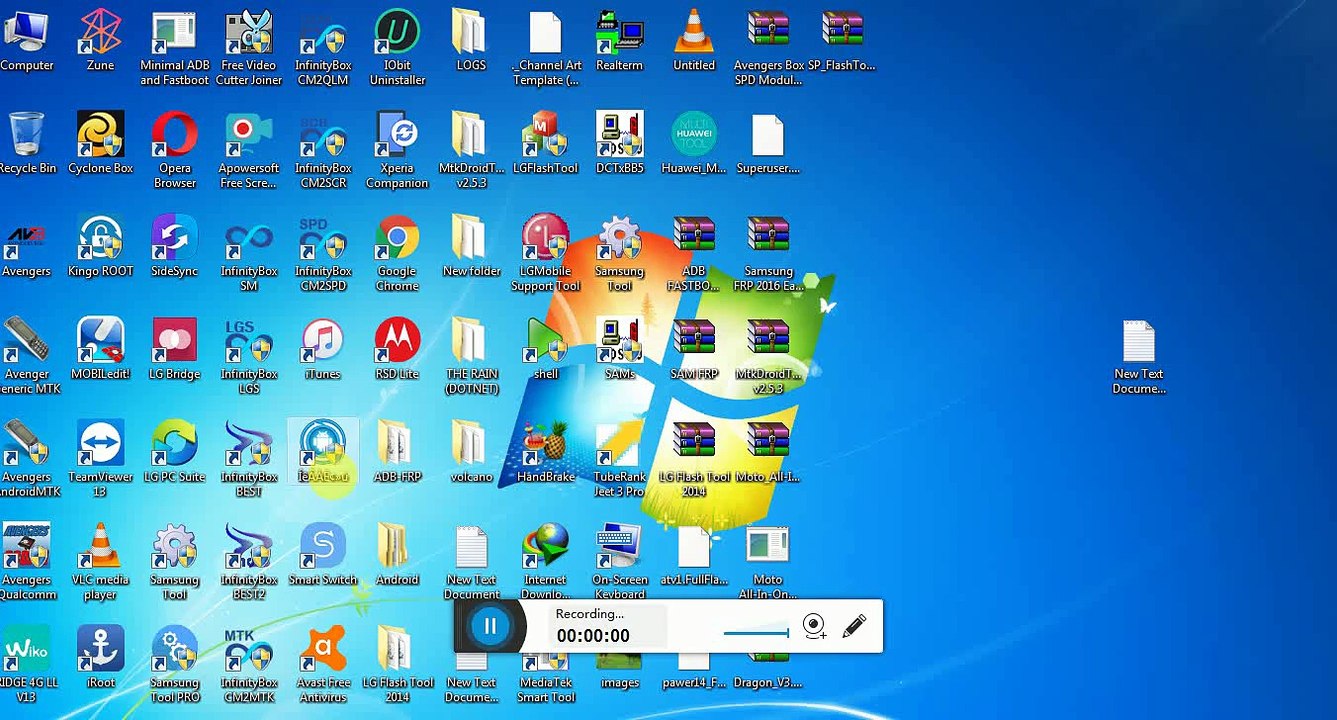Select the RSD Lite Motorola icon

click(x=397, y=349)
